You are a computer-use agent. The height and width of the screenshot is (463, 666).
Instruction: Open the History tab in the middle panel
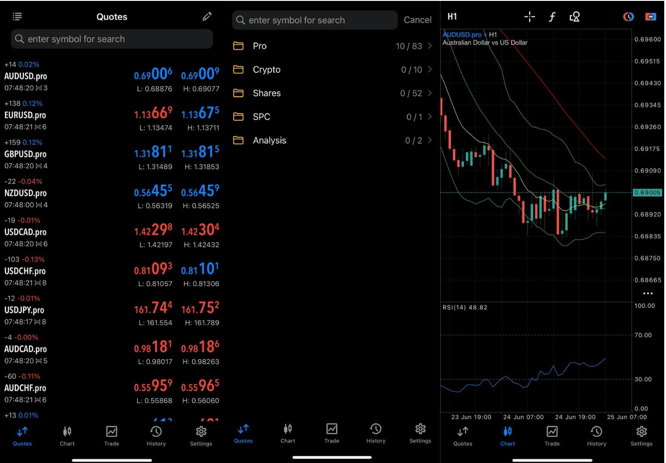click(376, 433)
